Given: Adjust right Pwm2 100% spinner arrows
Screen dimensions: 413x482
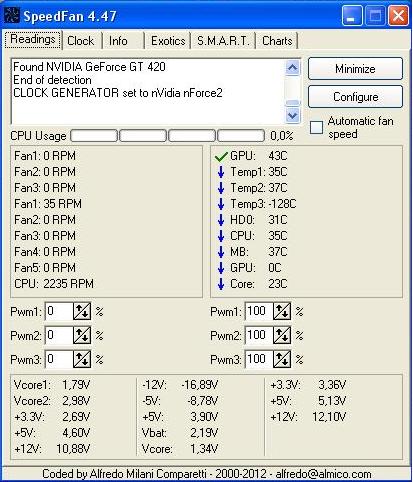Looking at the screenshot, I should 282,336.
